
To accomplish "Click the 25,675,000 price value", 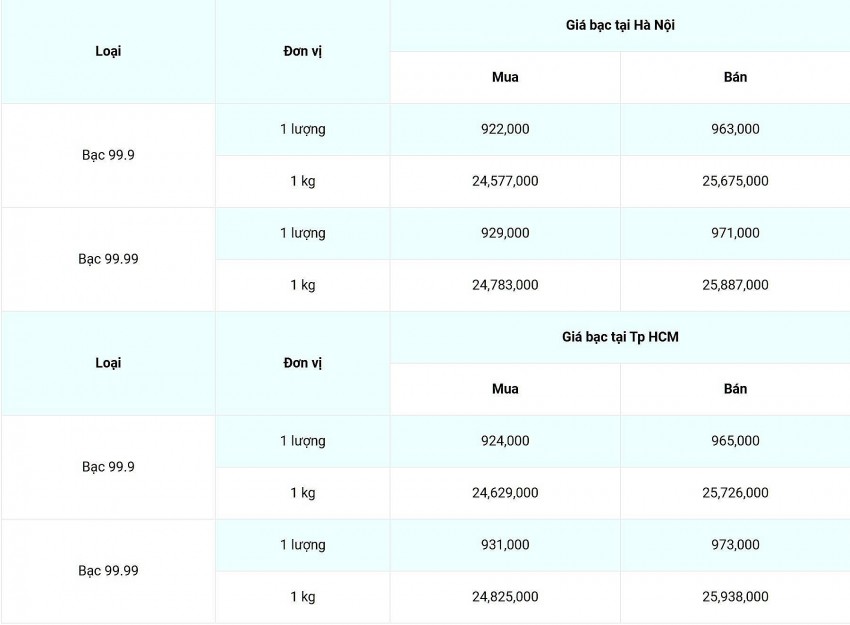I will click(735, 181).
